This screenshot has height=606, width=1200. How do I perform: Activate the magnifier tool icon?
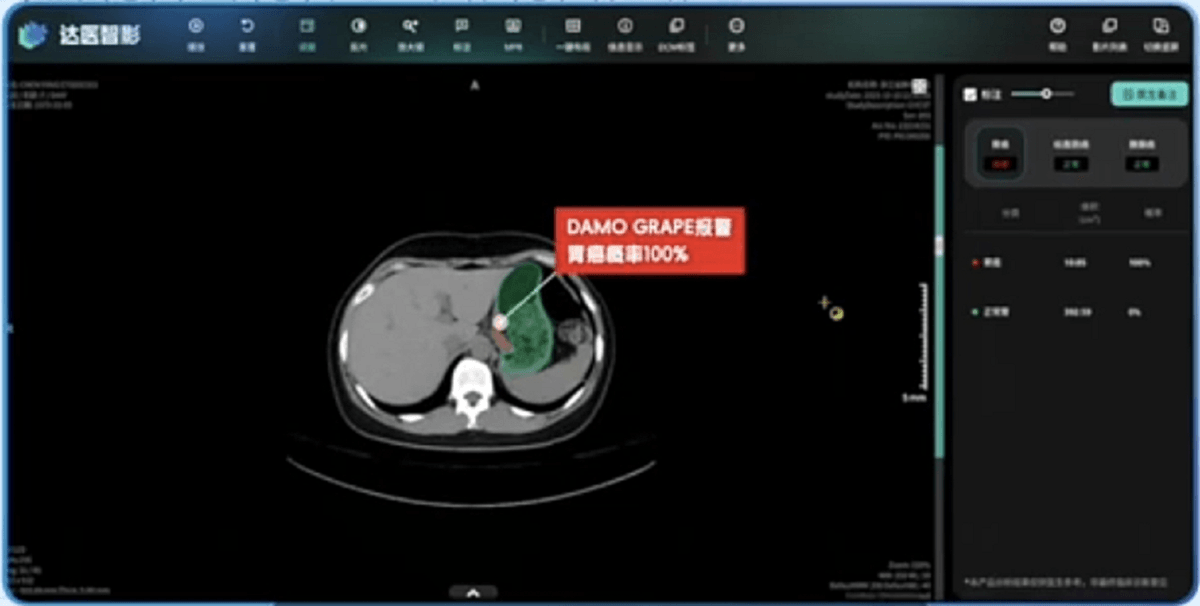410,26
